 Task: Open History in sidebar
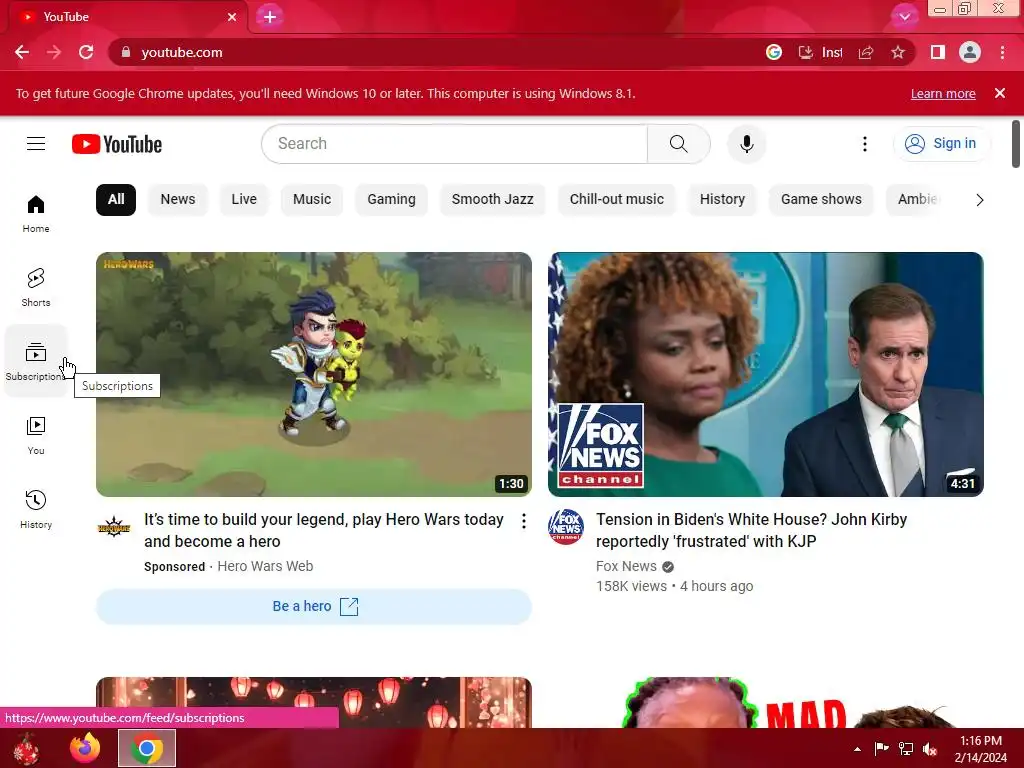coord(36,509)
